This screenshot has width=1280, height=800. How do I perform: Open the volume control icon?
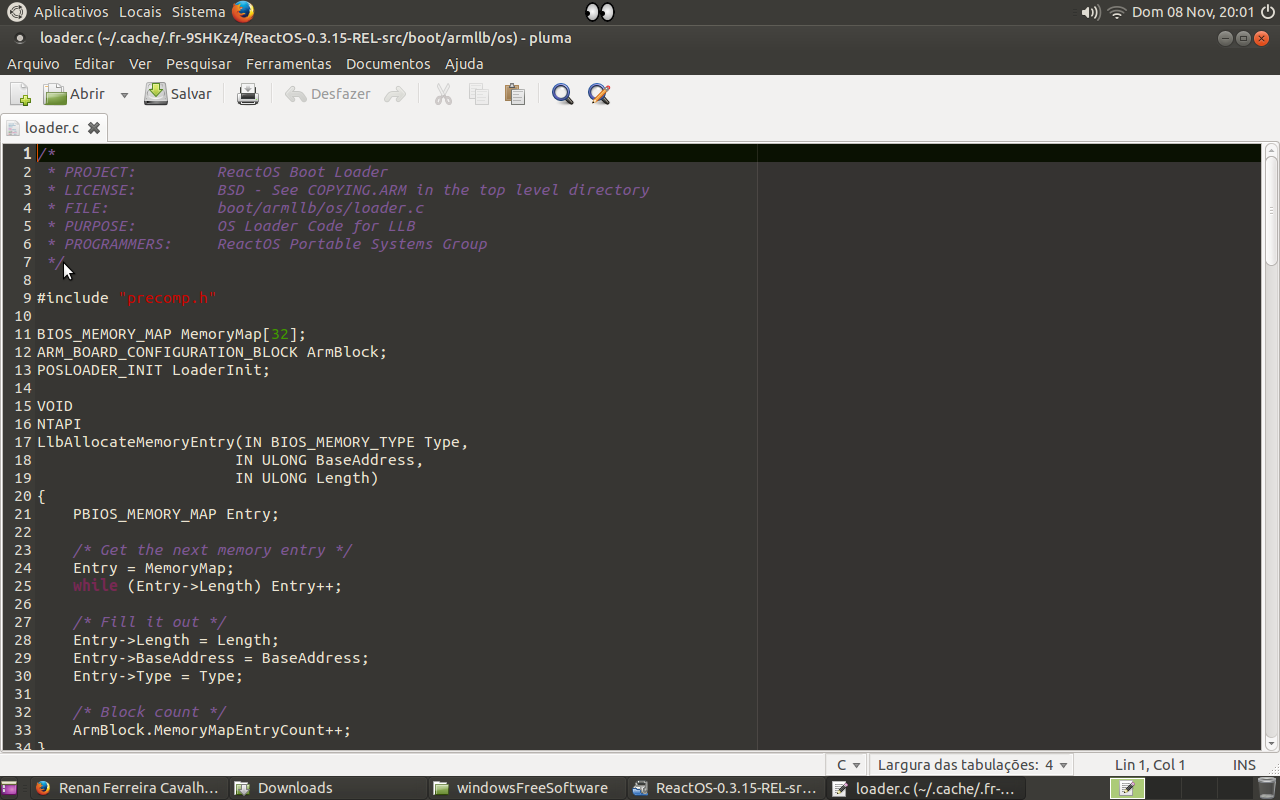[1090, 12]
